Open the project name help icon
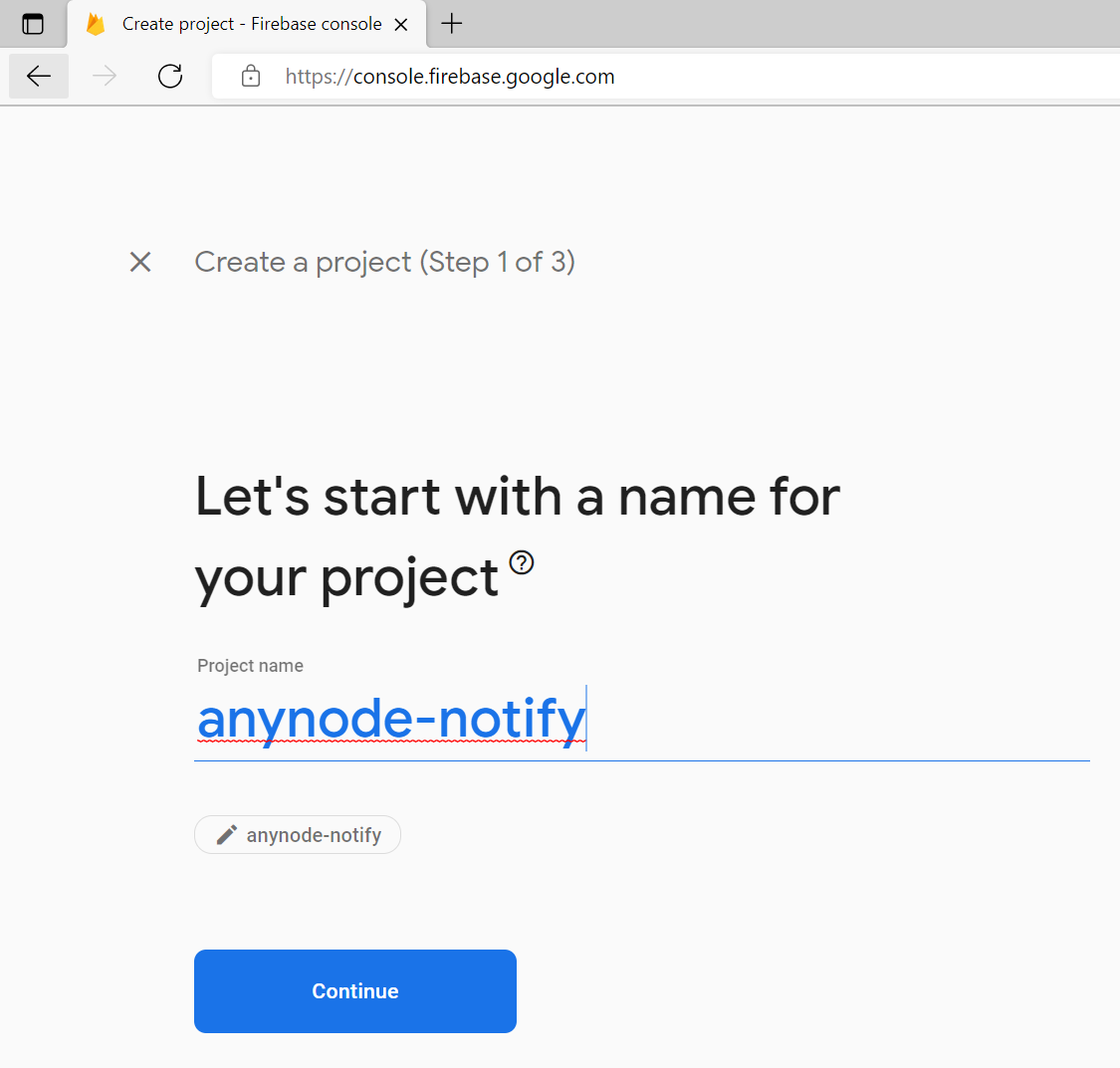 522,563
